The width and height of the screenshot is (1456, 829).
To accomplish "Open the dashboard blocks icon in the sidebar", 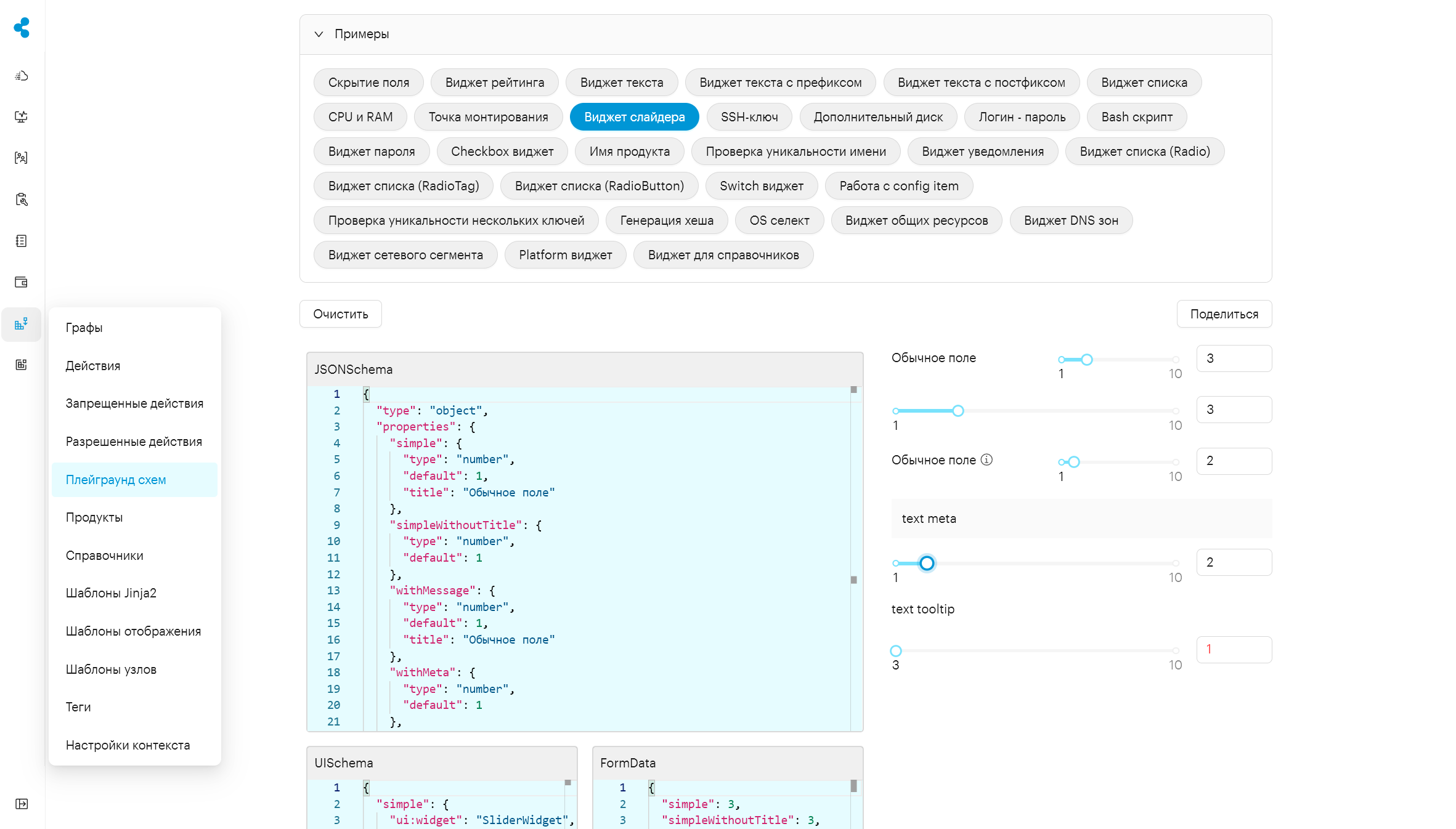I will [22, 365].
